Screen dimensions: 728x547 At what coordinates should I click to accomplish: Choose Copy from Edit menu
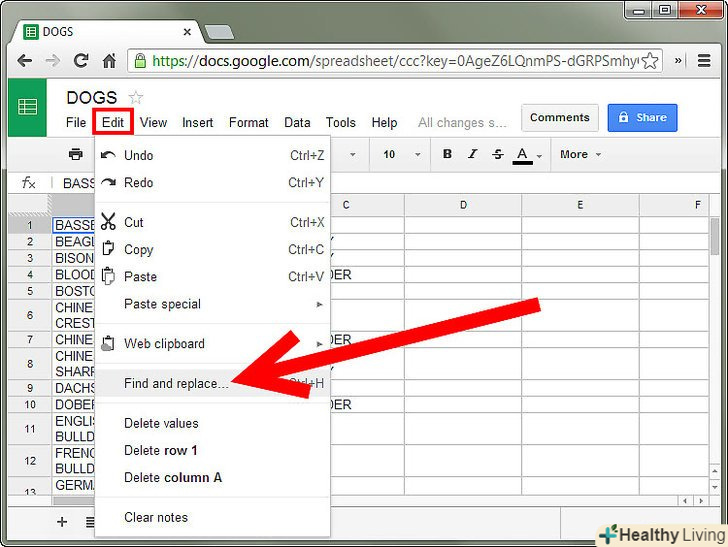click(x=212, y=249)
